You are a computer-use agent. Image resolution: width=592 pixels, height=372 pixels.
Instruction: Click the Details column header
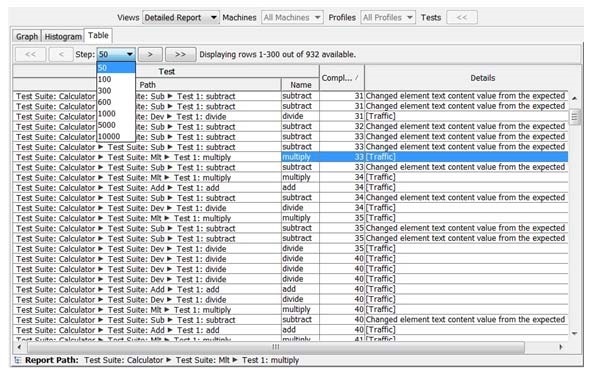(482, 78)
